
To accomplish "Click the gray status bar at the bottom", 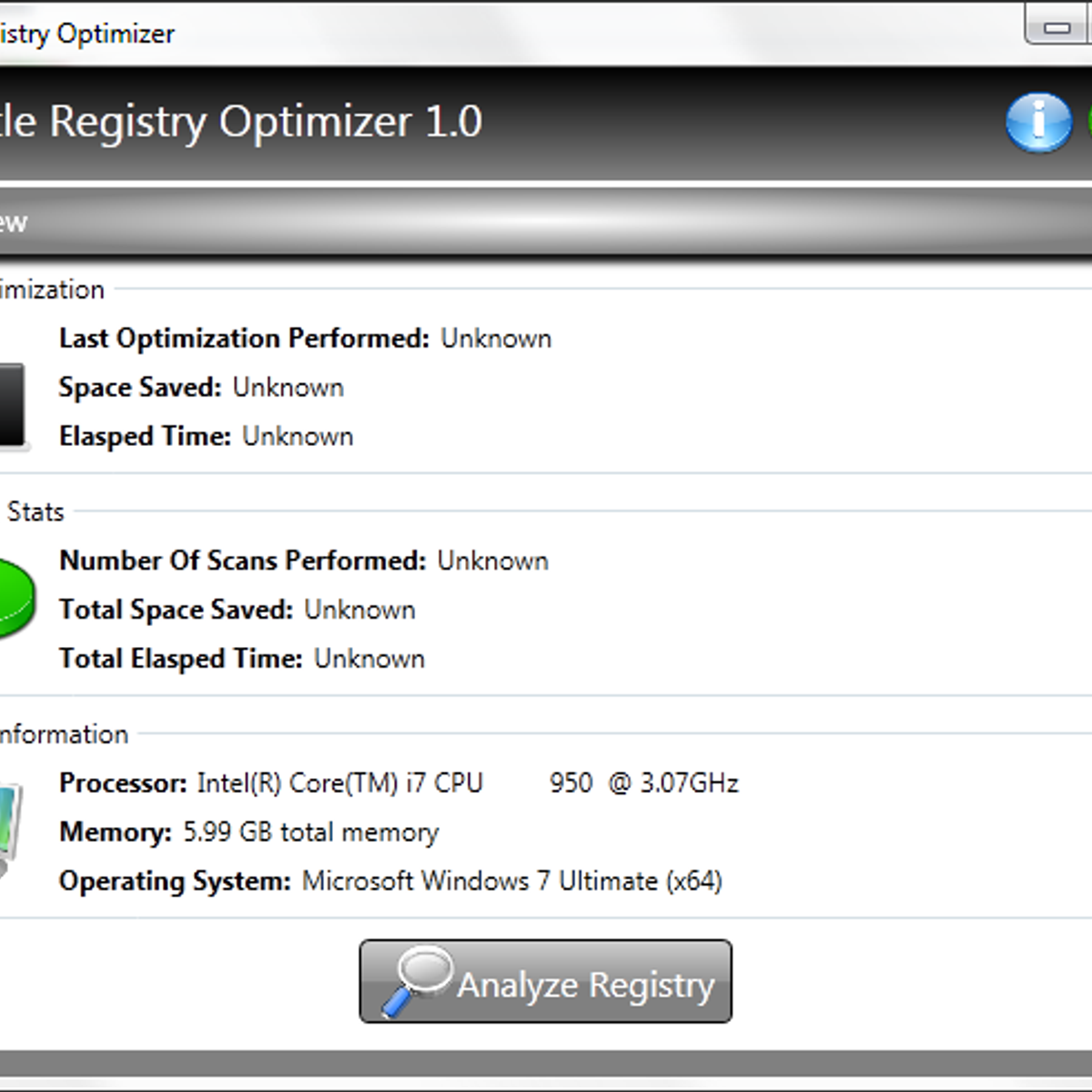I will tap(546, 1061).
